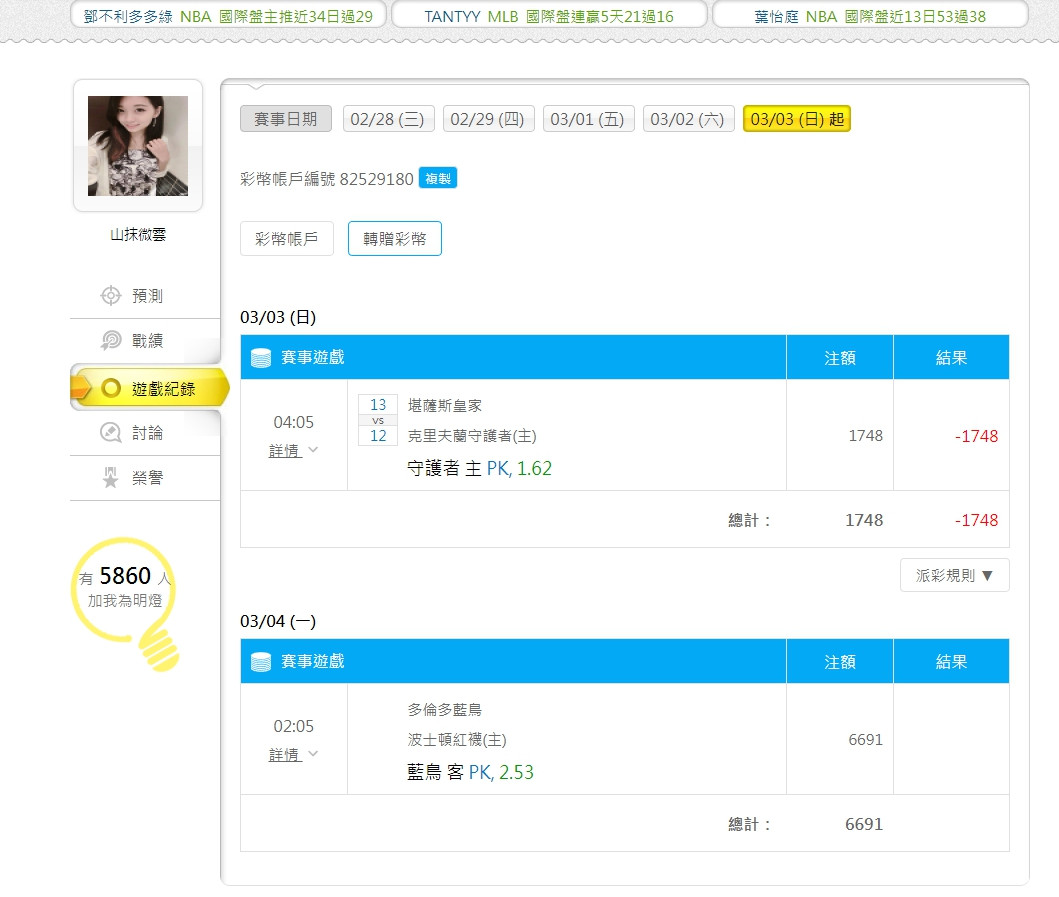1059x897 pixels.
Task: Select the 03/01 (五) date tab
Action: tap(588, 119)
